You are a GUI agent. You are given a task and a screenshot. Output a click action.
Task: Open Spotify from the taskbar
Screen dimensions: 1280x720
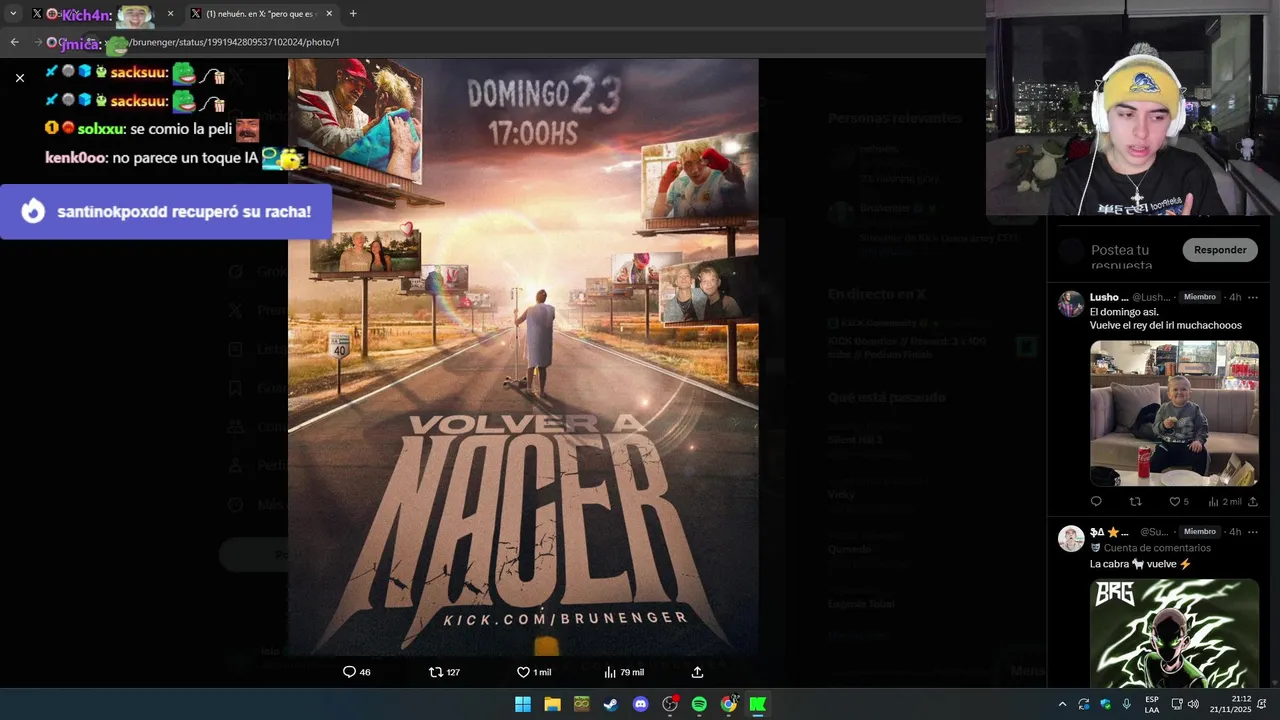pyautogui.click(x=699, y=704)
